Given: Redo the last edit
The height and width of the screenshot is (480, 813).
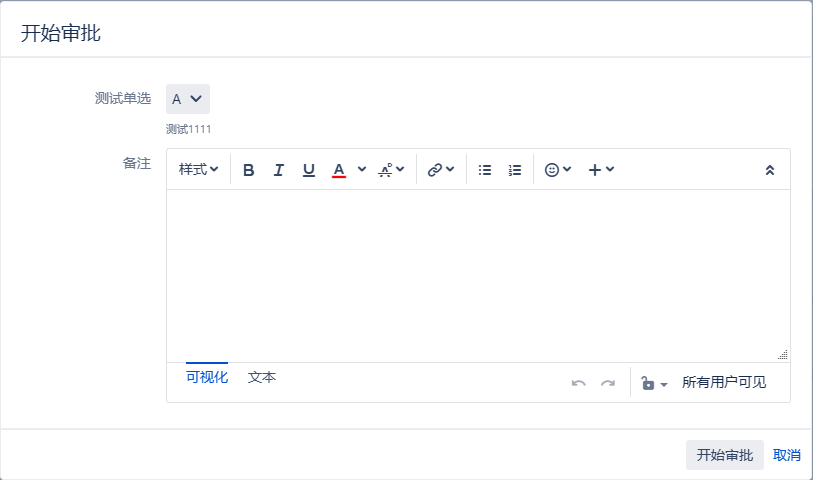Looking at the screenshot, I should (x=608, y=383).
